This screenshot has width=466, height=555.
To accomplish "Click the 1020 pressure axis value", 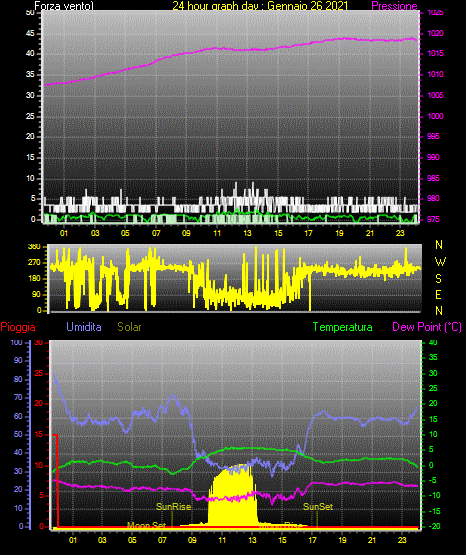I will (435, 33).
